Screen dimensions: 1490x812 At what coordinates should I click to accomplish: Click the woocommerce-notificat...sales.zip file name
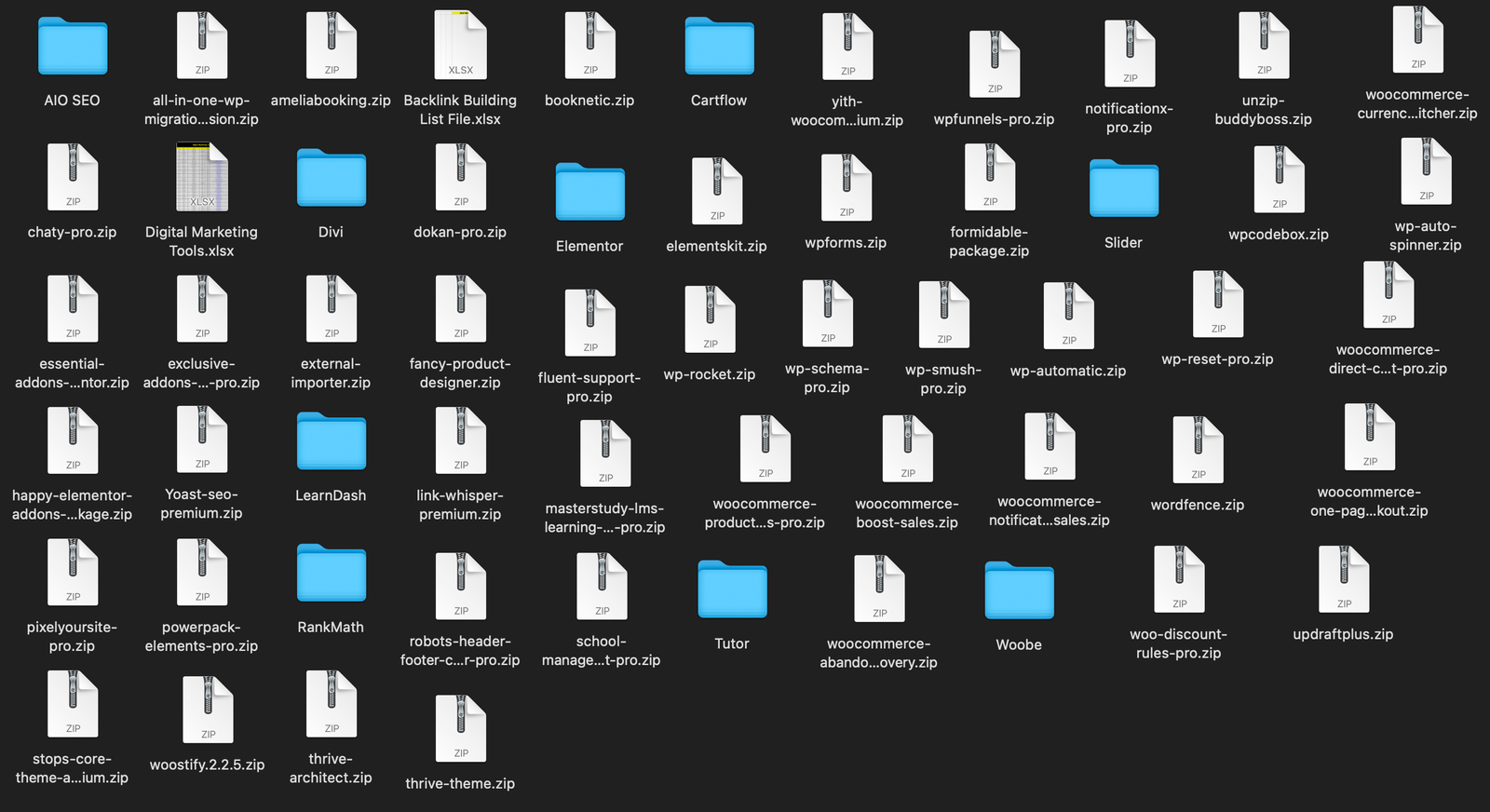[x=1050, y=510]
